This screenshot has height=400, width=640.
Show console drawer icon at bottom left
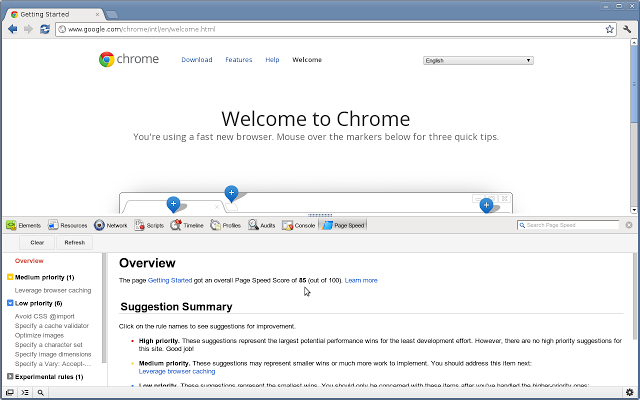coord(25,393)
